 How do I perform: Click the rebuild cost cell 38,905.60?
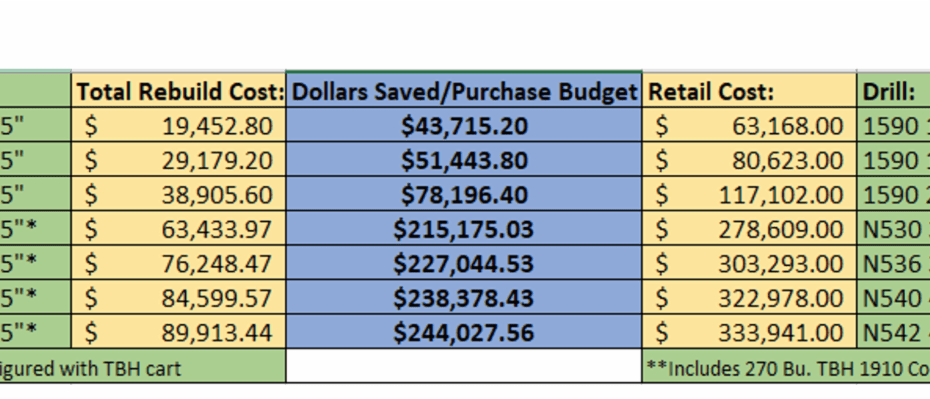pos(179,194)
